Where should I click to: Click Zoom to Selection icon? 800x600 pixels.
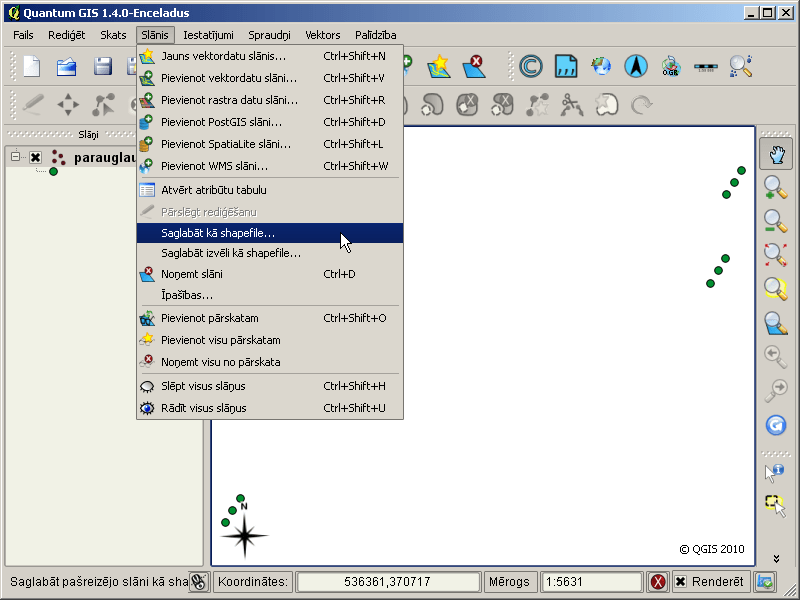click(x=776, y=289)
